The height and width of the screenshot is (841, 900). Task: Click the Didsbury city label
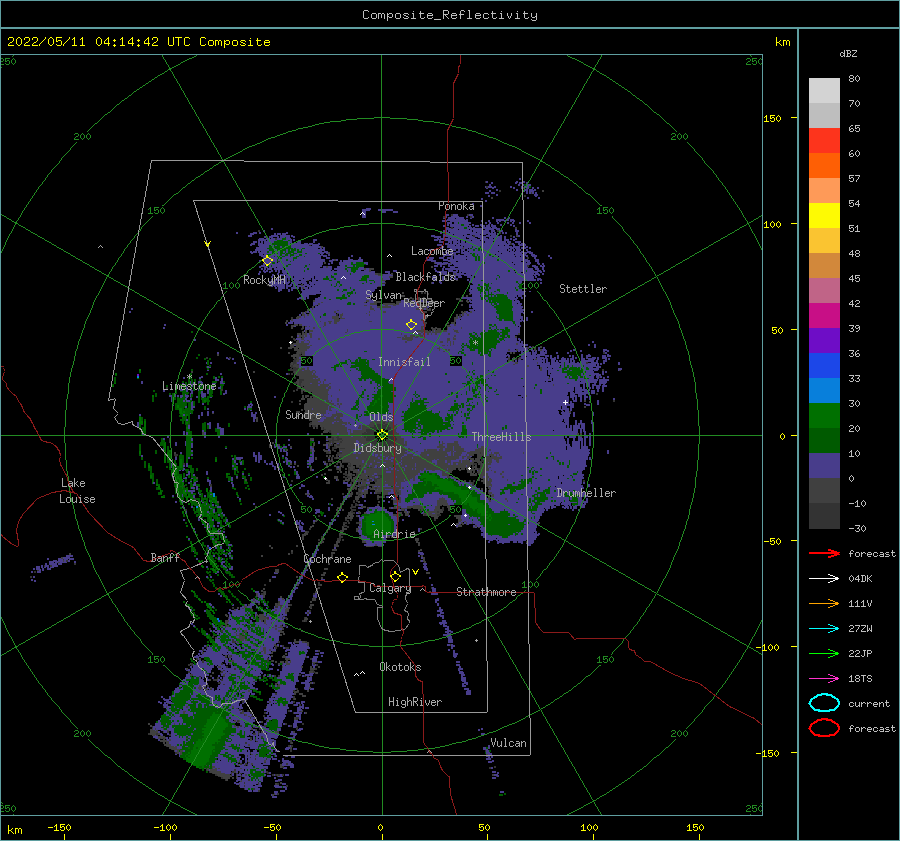tap(378, 448)
